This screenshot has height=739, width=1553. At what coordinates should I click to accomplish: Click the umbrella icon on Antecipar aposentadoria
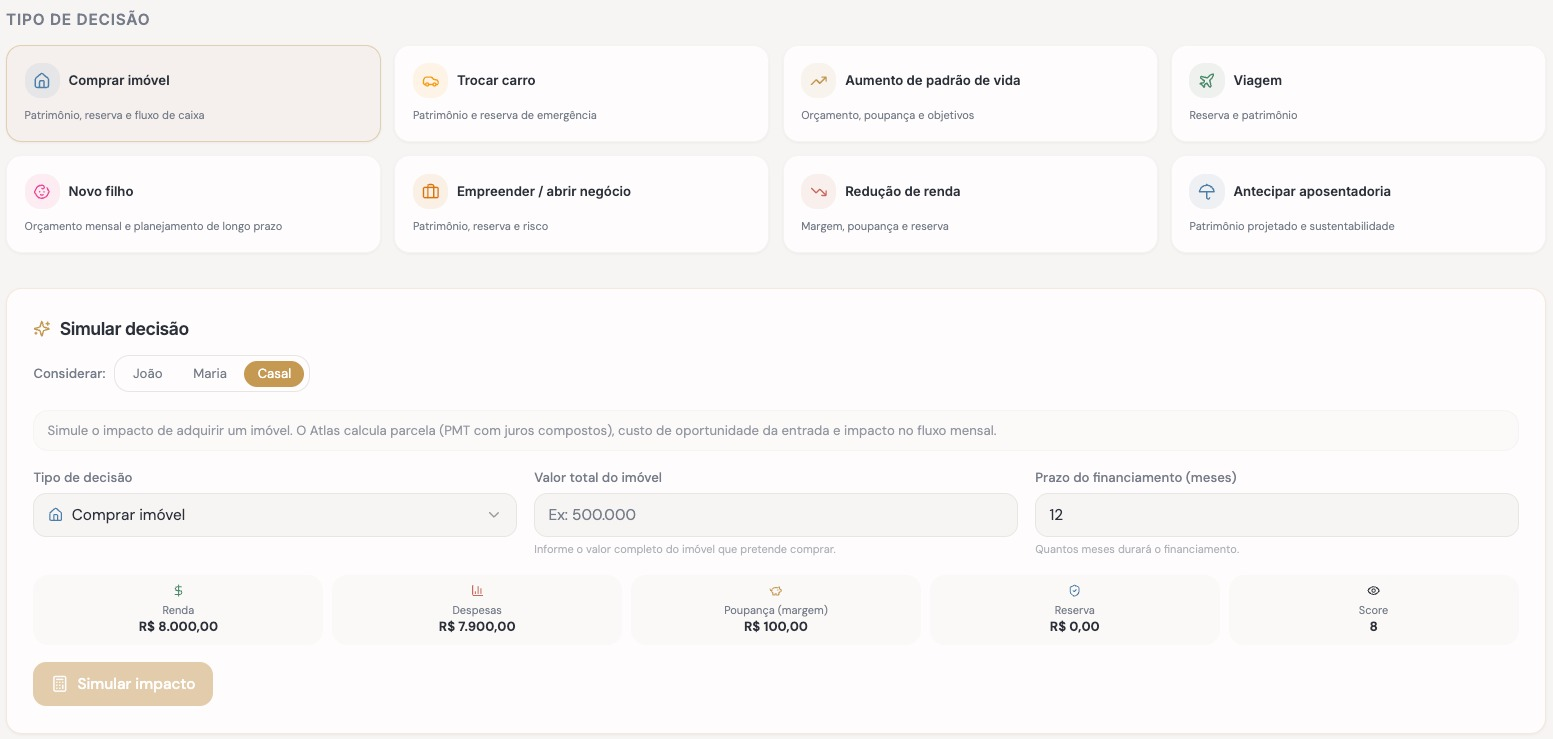pos(1207,191)
